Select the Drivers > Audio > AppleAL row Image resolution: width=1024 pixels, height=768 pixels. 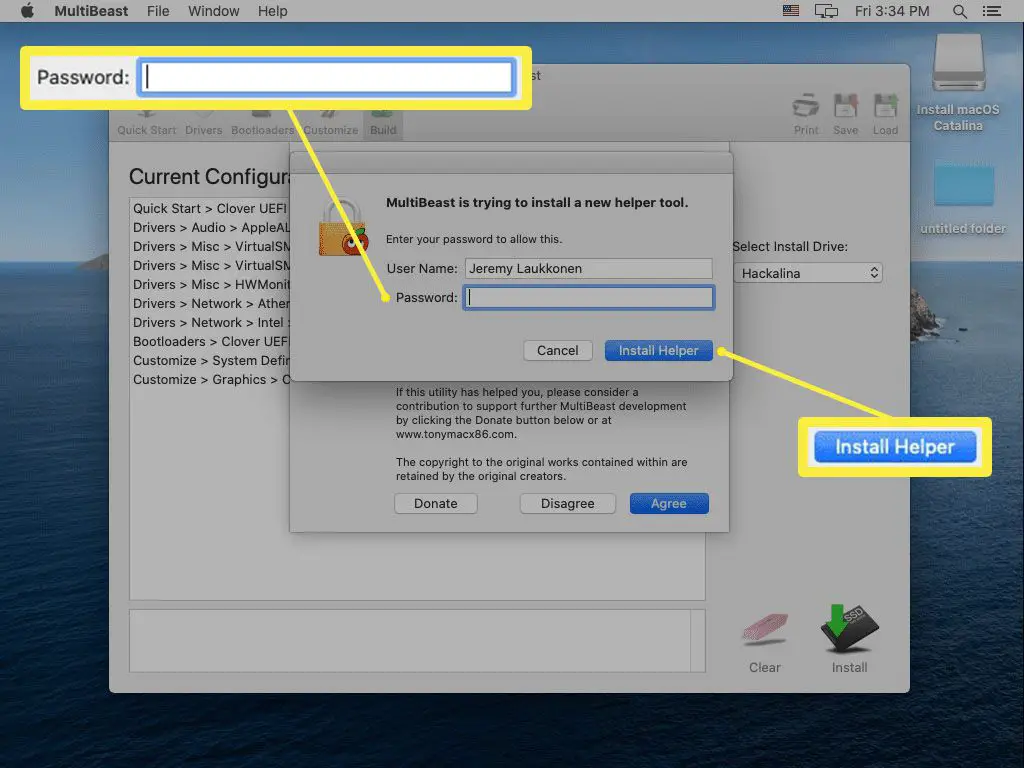click(210, 227)
